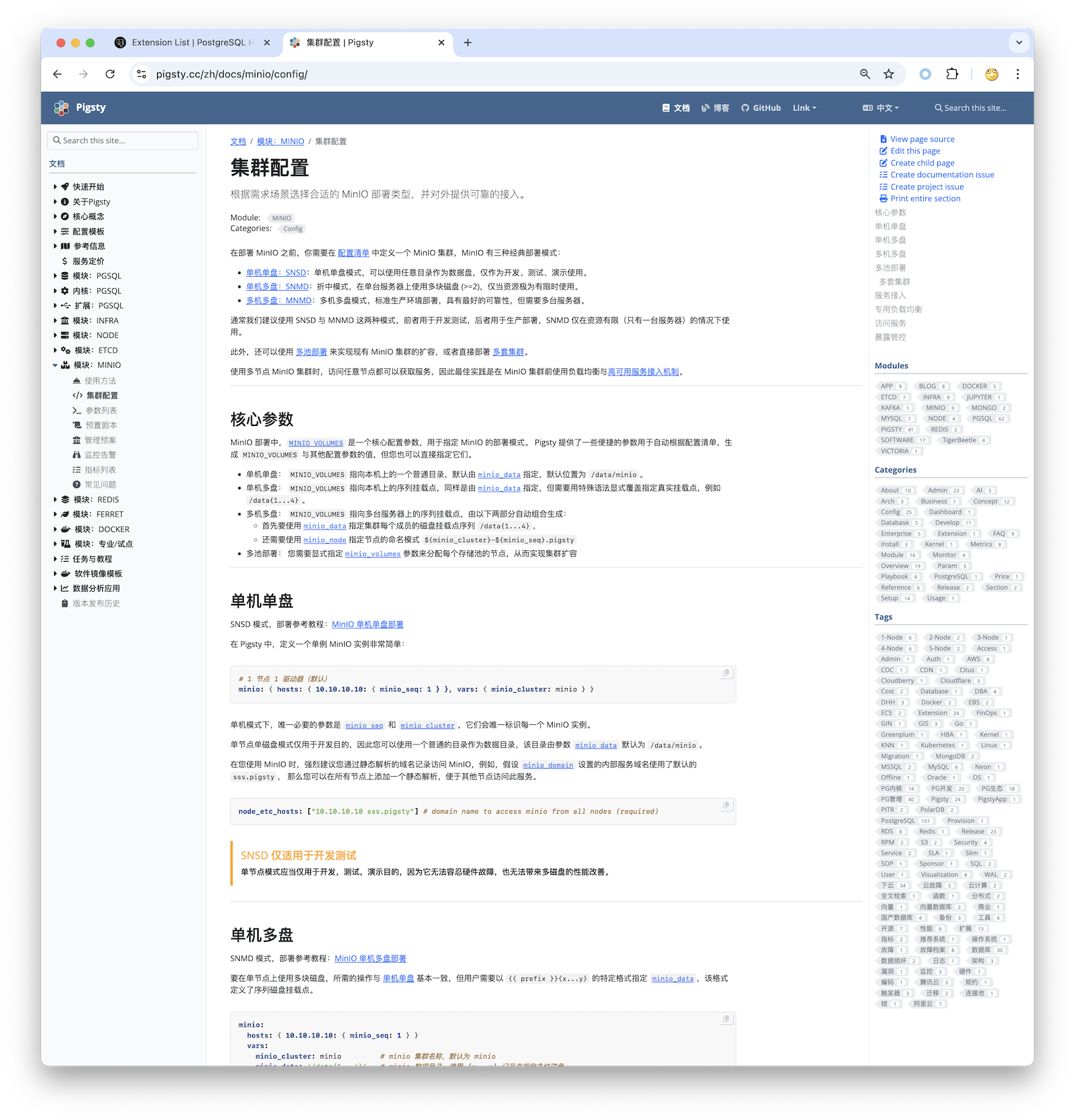The image size is (1075, 1120).
Task: Open the Link dropdown menu
Action: 804,107
